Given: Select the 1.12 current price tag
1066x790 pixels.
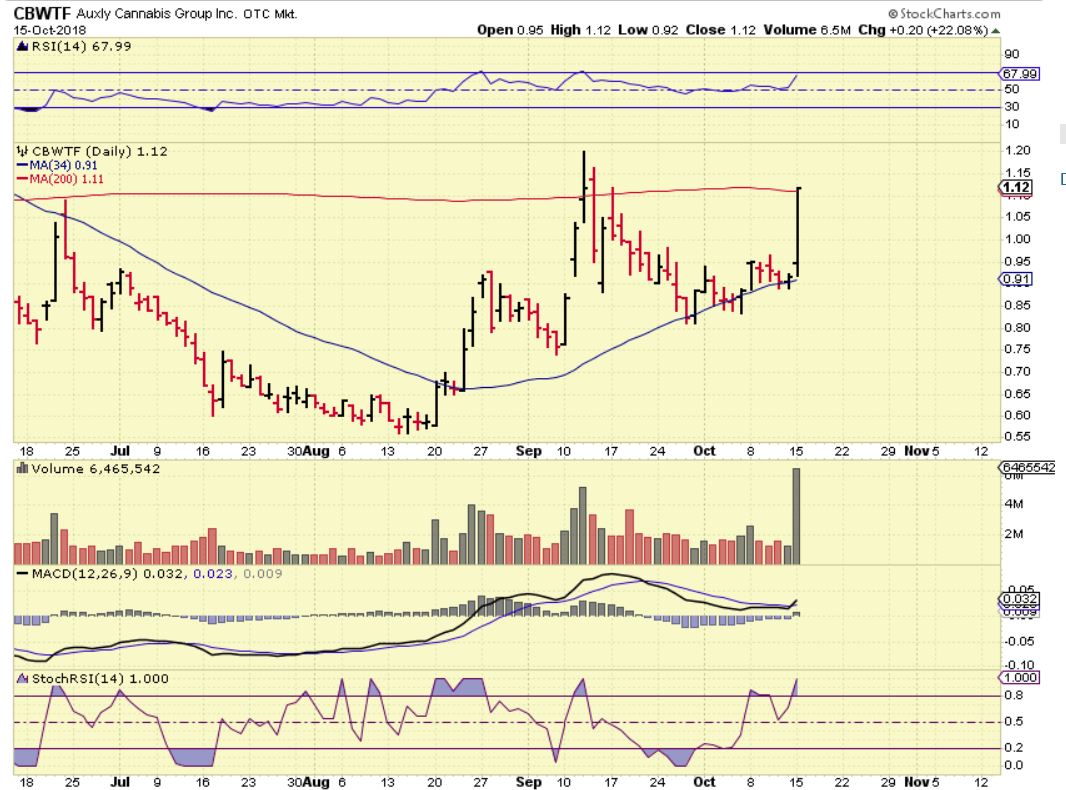Looking at the screenshot, I should [x=1015, y=187].
